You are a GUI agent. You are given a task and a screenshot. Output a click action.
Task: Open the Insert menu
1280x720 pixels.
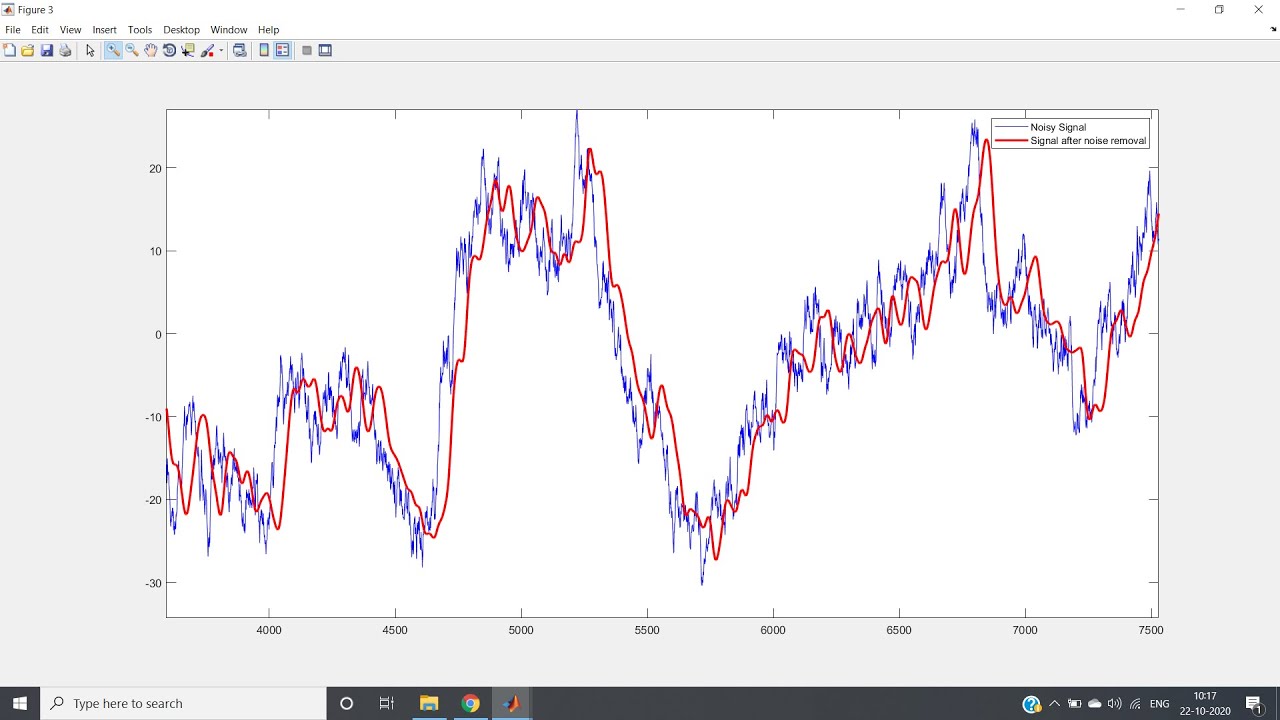[104, 30]
